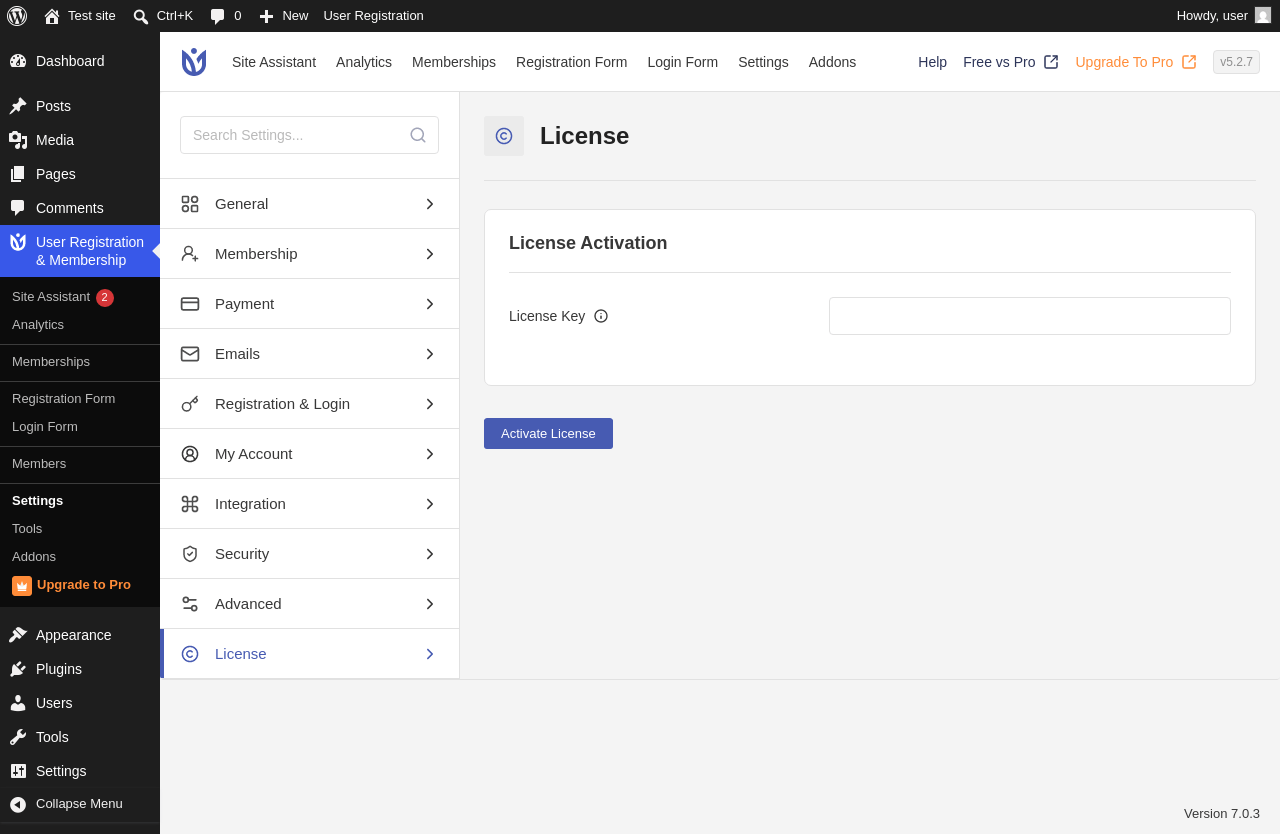Open the Free vs Pro link
This screenshot has height=834, width=1280.
tap(999, 62)
